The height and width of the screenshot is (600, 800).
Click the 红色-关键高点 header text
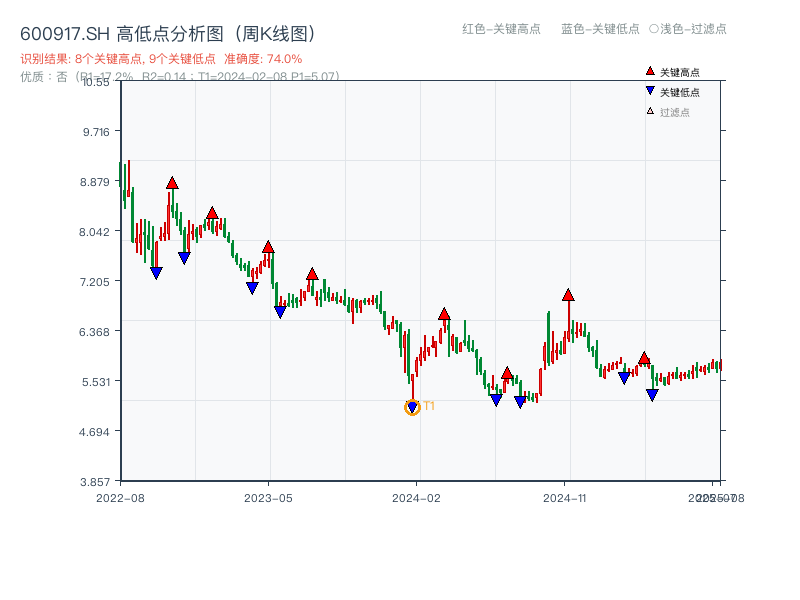[501, 29]
